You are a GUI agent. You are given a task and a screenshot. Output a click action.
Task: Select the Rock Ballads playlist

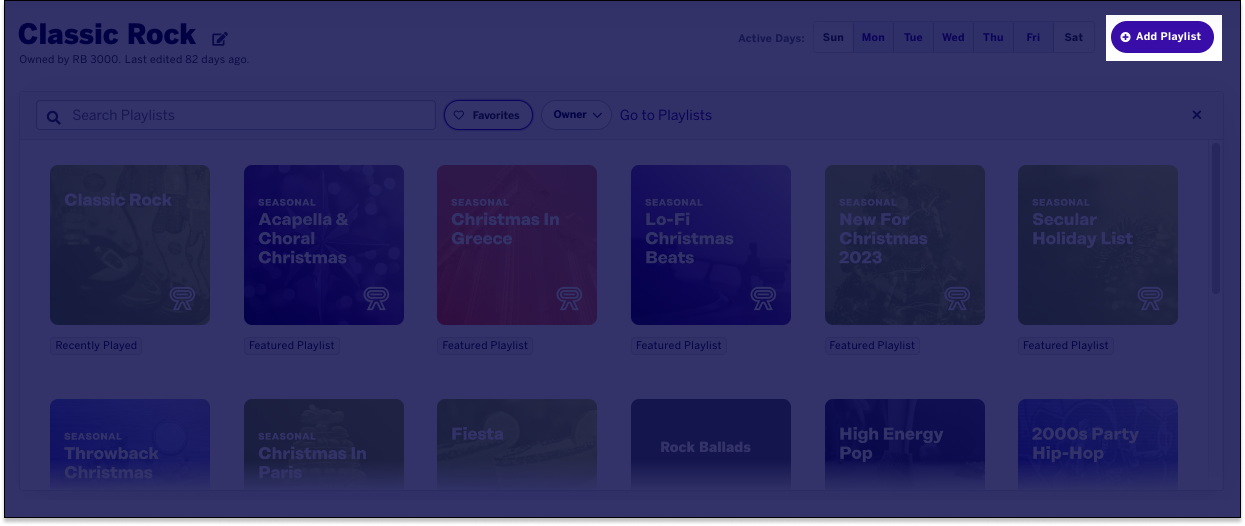(711, 444)
